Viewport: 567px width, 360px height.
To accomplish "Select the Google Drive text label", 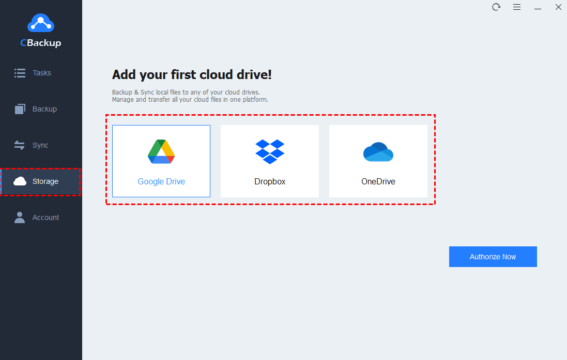I will (x=161, y=181).
